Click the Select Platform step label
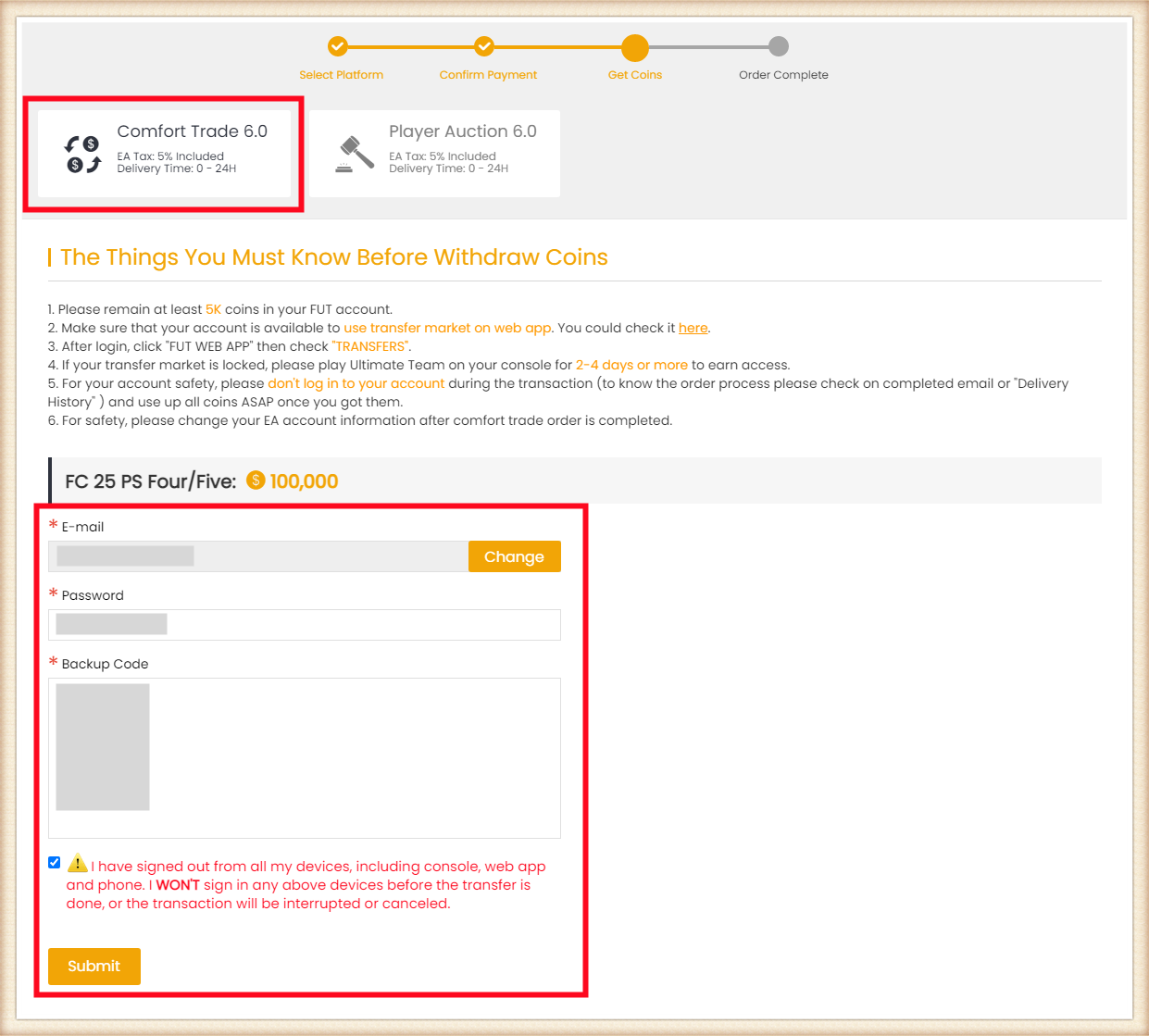Image resolution: width=1149 pixels, height=1036 pixels. point(341,75)
